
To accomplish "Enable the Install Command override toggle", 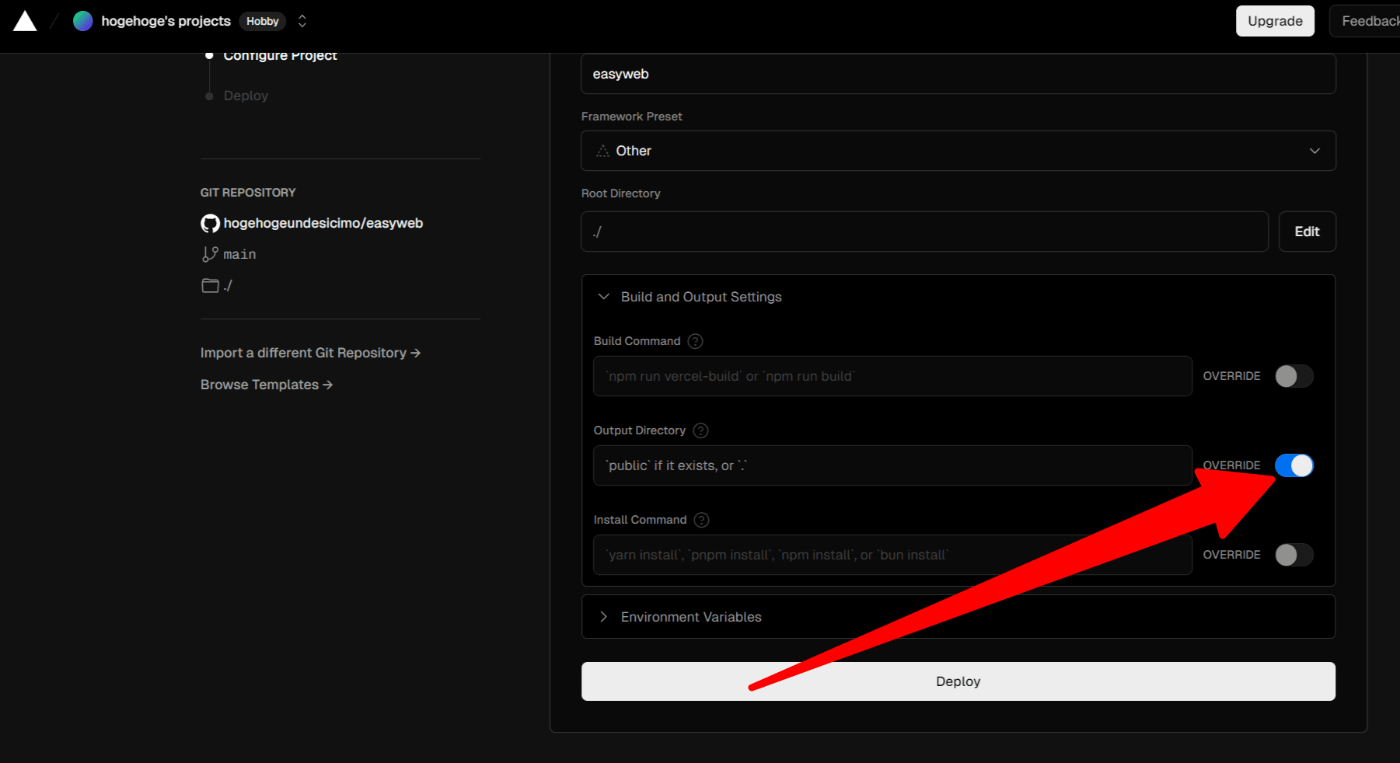I will tap(1294, 555).
